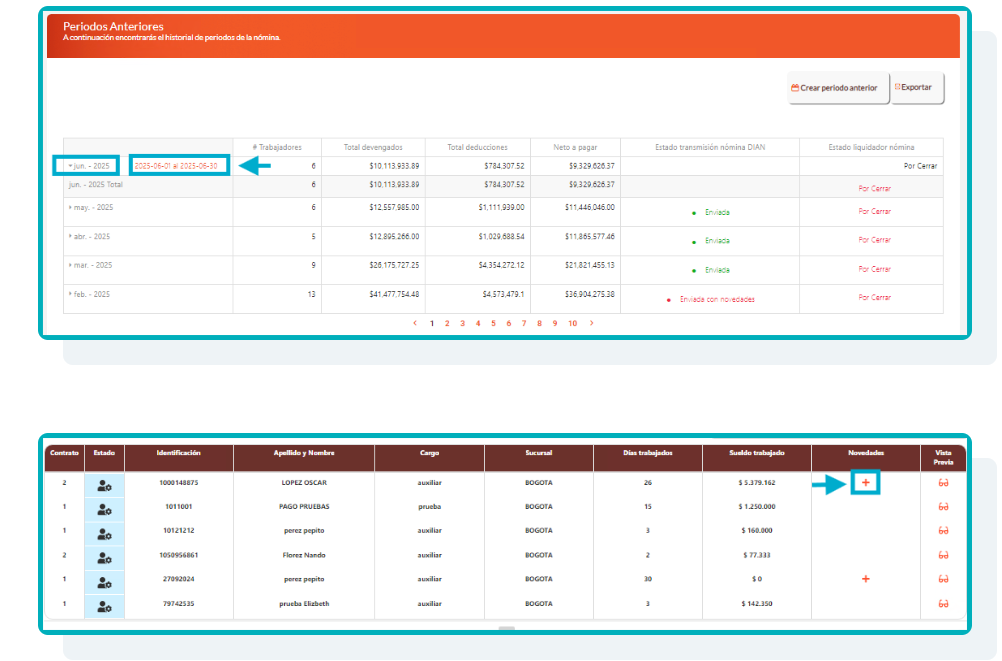Image resolution: width=1002 pixels, height=661 pixels.
Task: Open novedades plus icon for identification 27092024
Action: tap(866, 579)
